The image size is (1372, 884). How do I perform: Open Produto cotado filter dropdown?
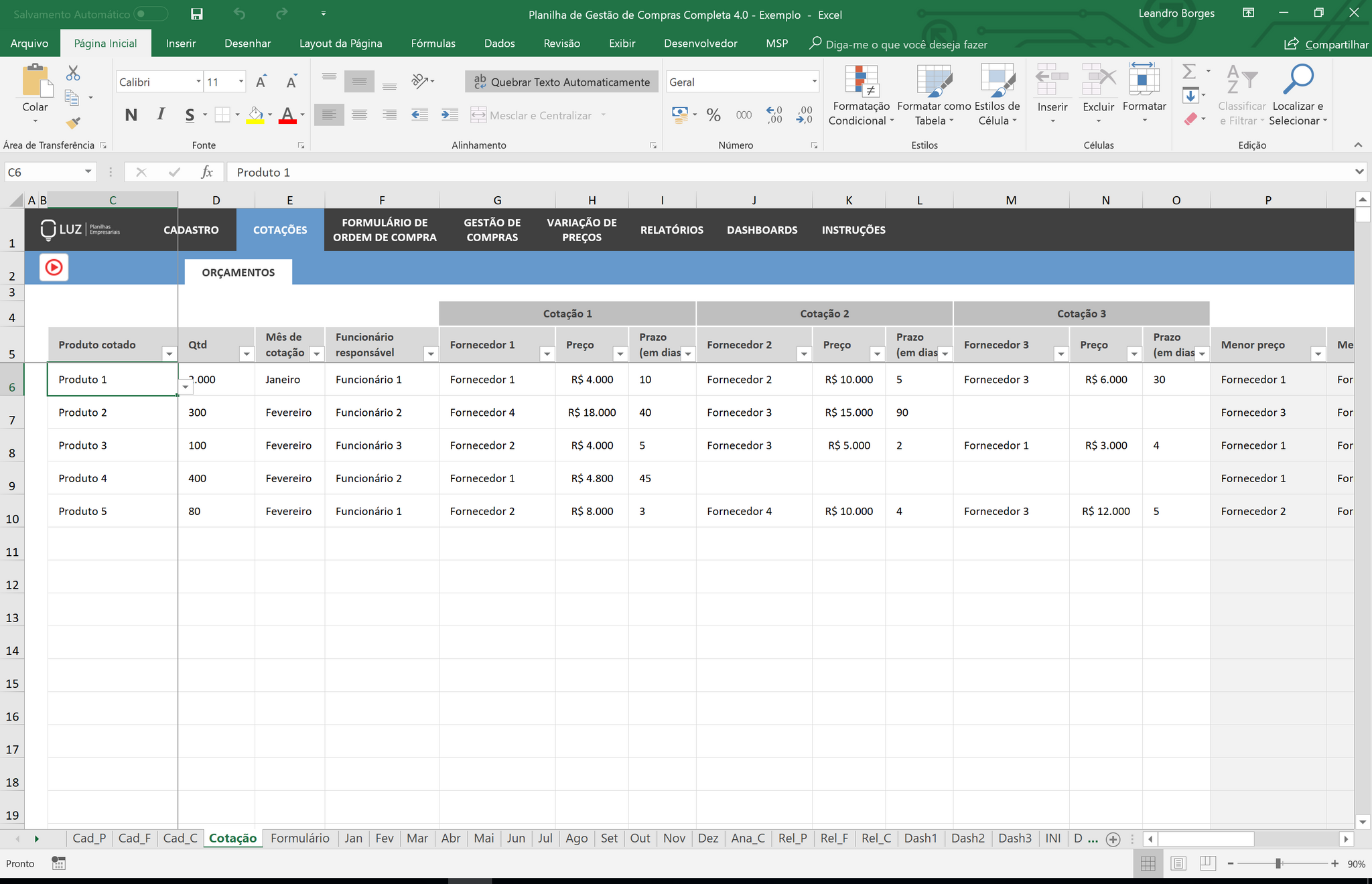point(169,354)
